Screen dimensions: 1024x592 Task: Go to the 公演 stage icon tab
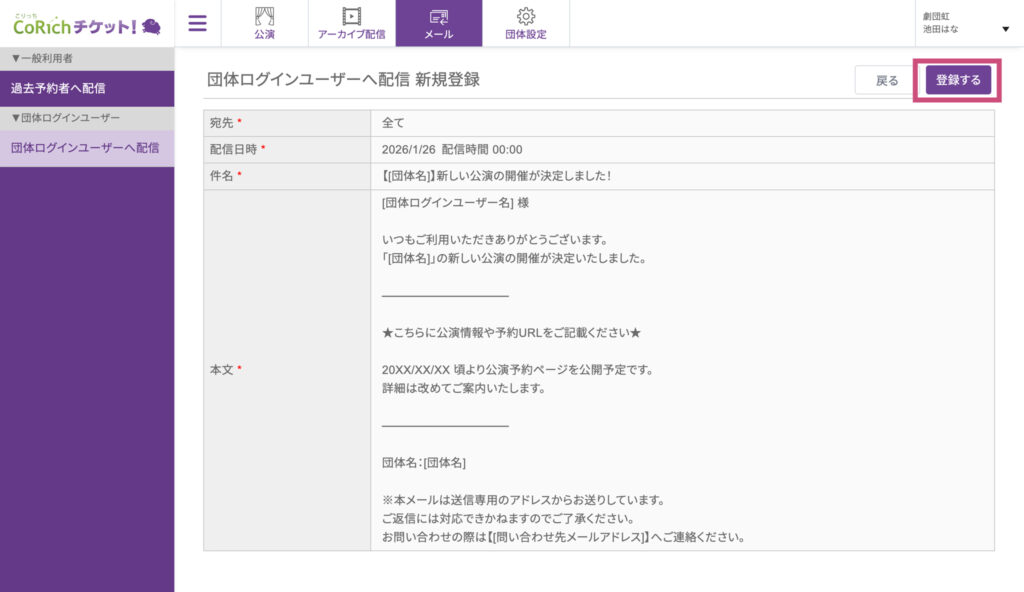[x=264, y=23]
